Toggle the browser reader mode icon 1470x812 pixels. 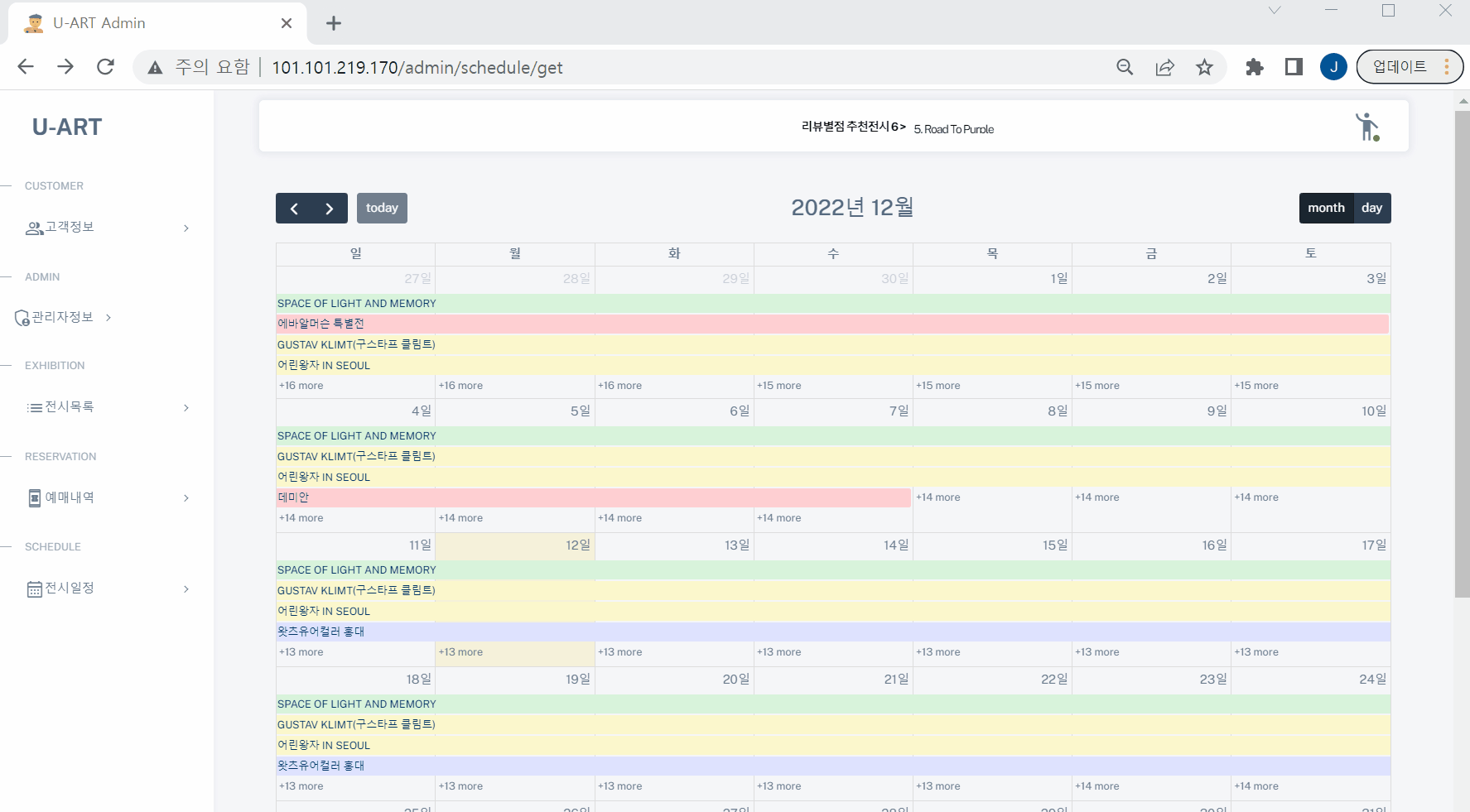tap(1293, 67)
